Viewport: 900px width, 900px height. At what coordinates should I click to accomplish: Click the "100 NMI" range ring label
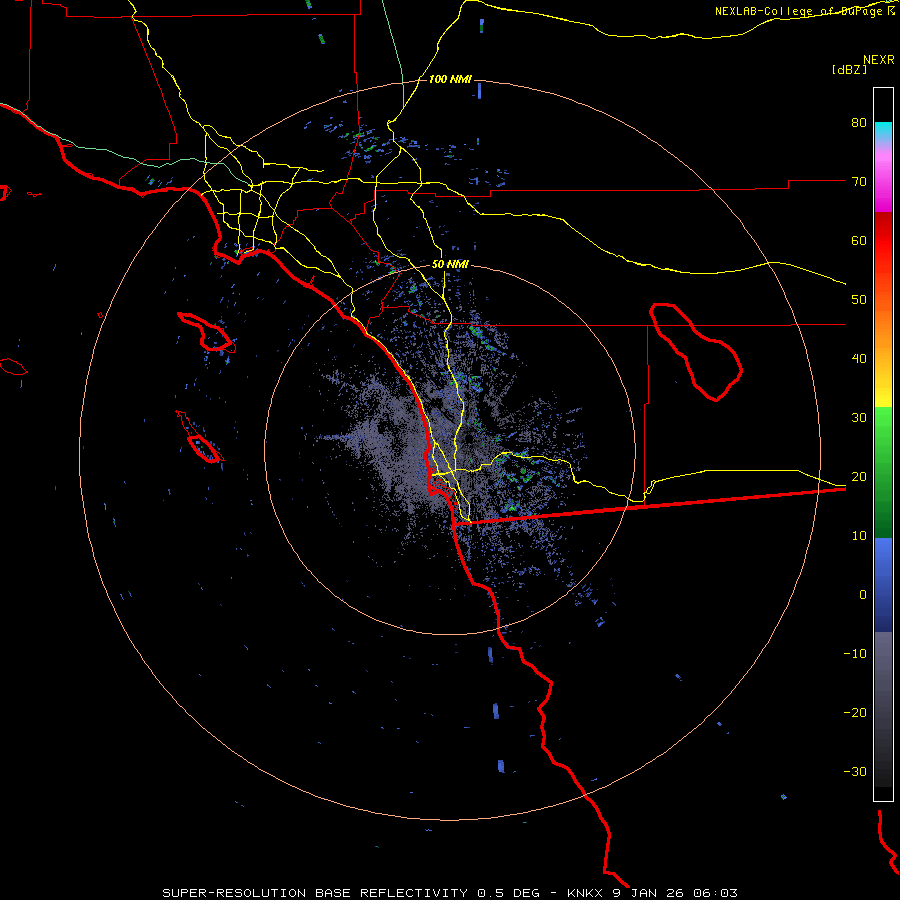coord(450,79)
